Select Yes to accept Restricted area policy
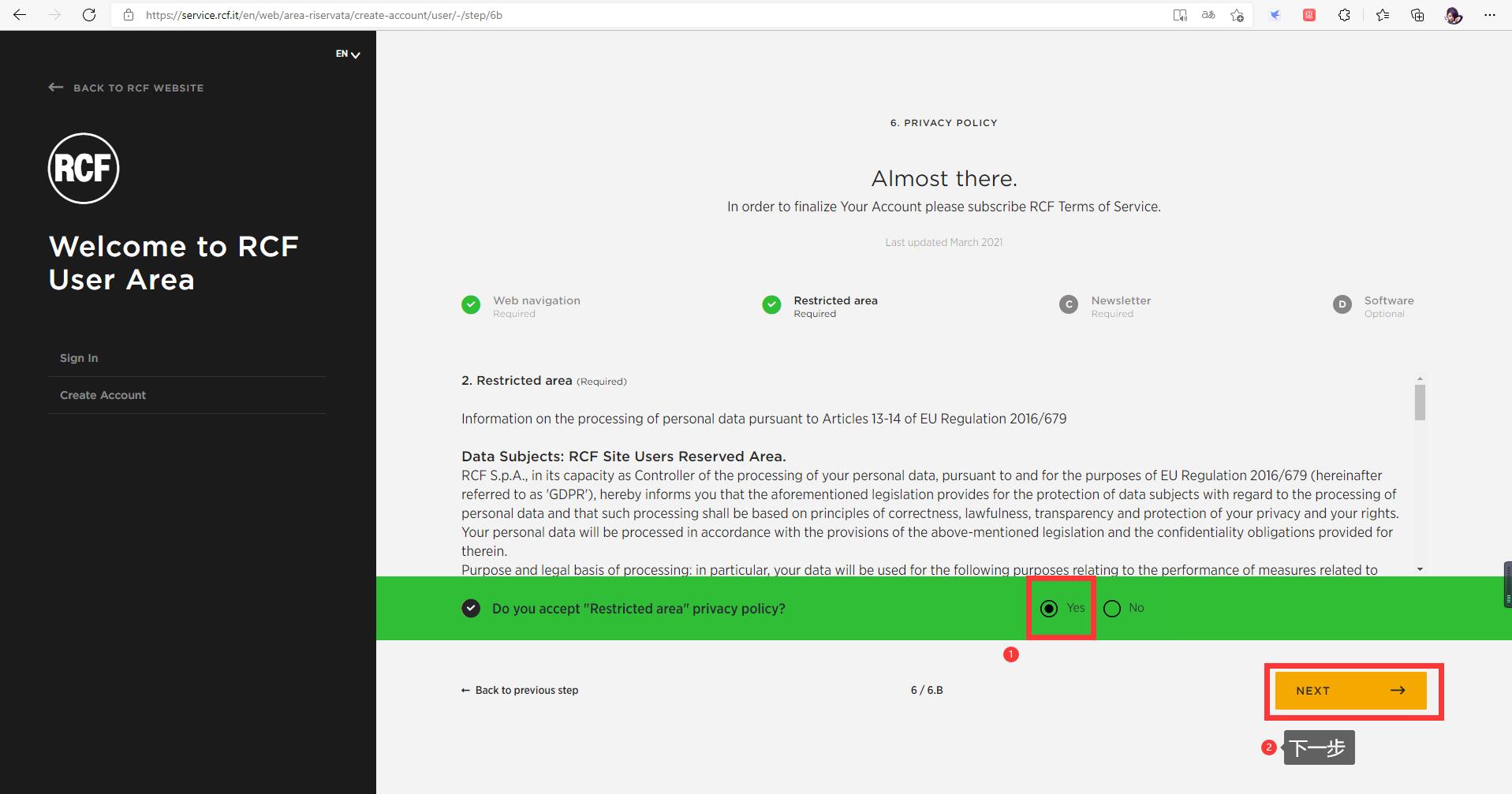This screenshot has width=1512, height=794. (1049, 609)
